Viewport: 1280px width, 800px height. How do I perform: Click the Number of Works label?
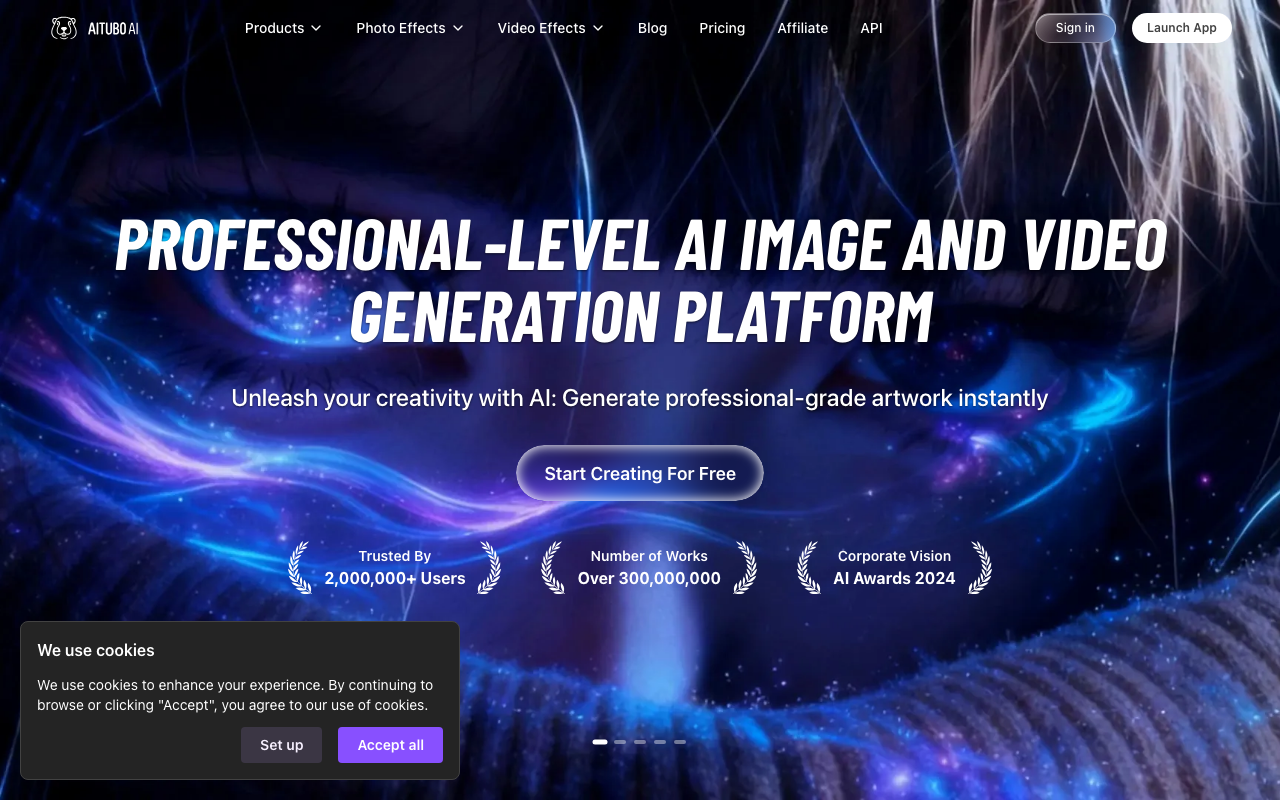(649, 556)
